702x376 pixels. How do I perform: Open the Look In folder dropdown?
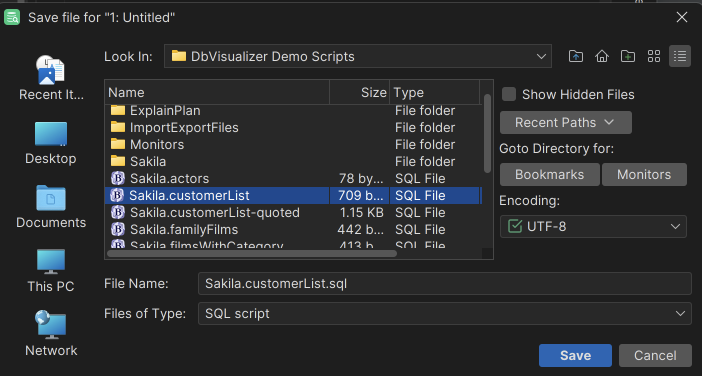[358, 56]
